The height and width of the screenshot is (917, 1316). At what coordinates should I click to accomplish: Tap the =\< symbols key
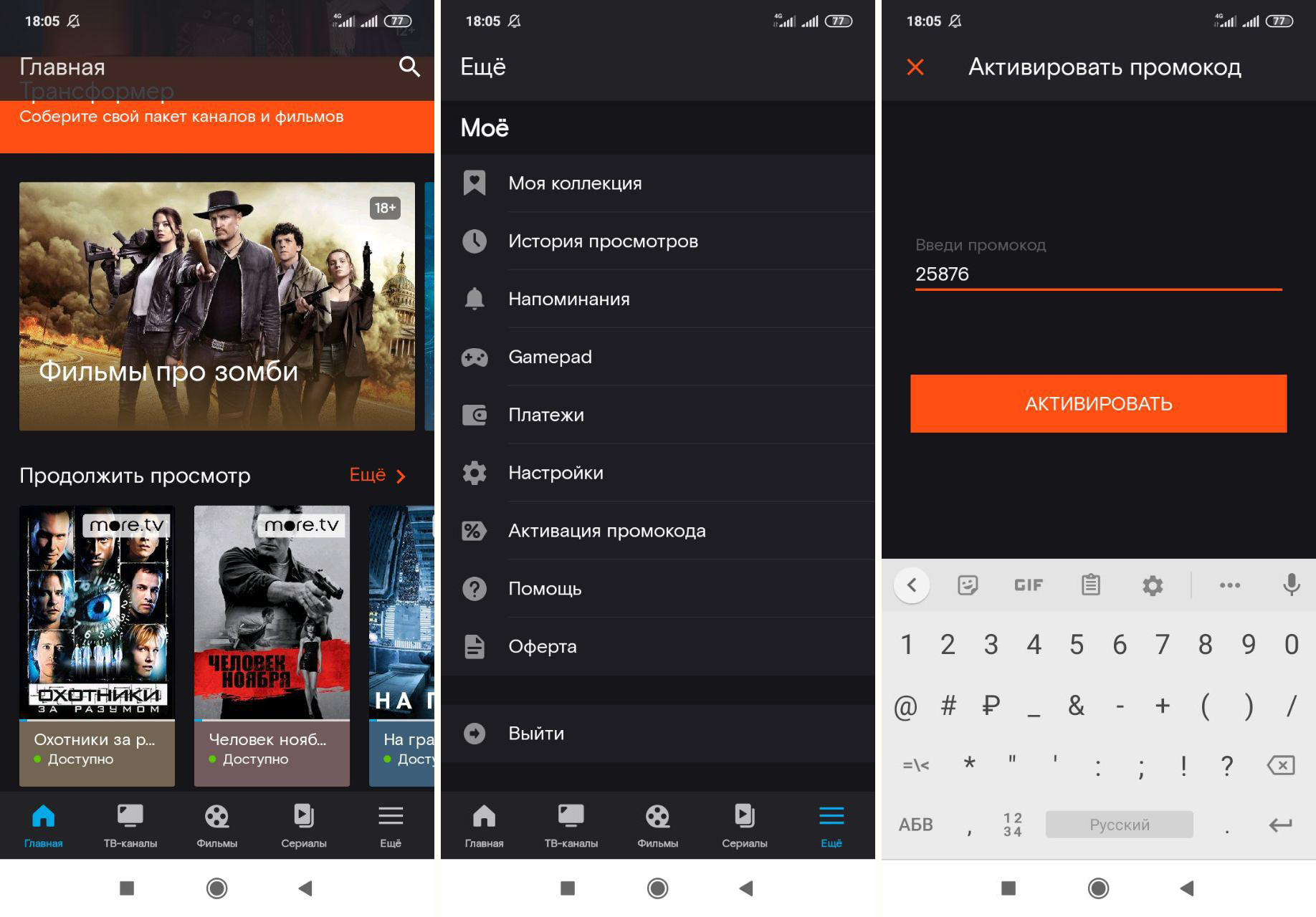tap(916, 765)
